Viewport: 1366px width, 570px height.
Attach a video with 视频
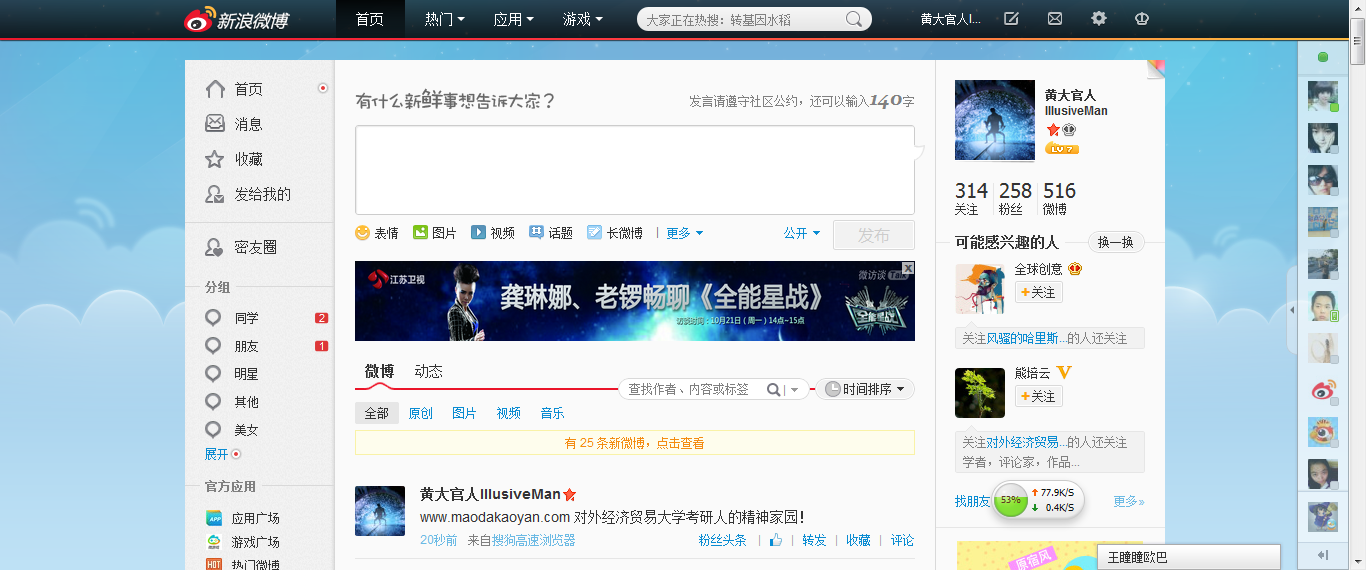point(493,233)
